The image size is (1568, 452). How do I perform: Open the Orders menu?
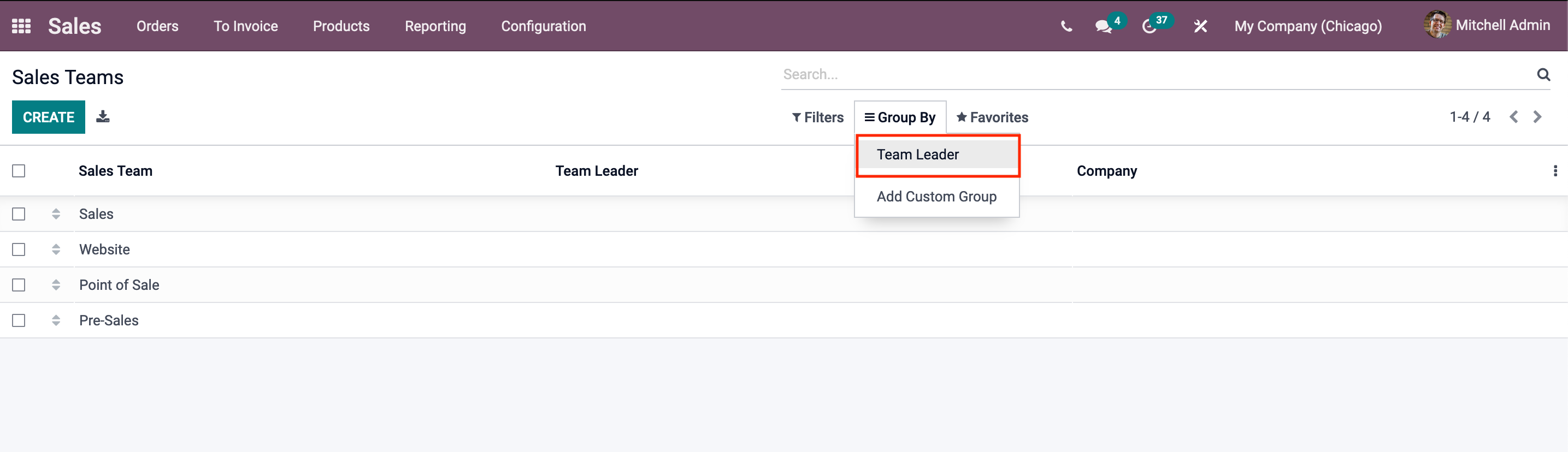(x=158, y=26)
